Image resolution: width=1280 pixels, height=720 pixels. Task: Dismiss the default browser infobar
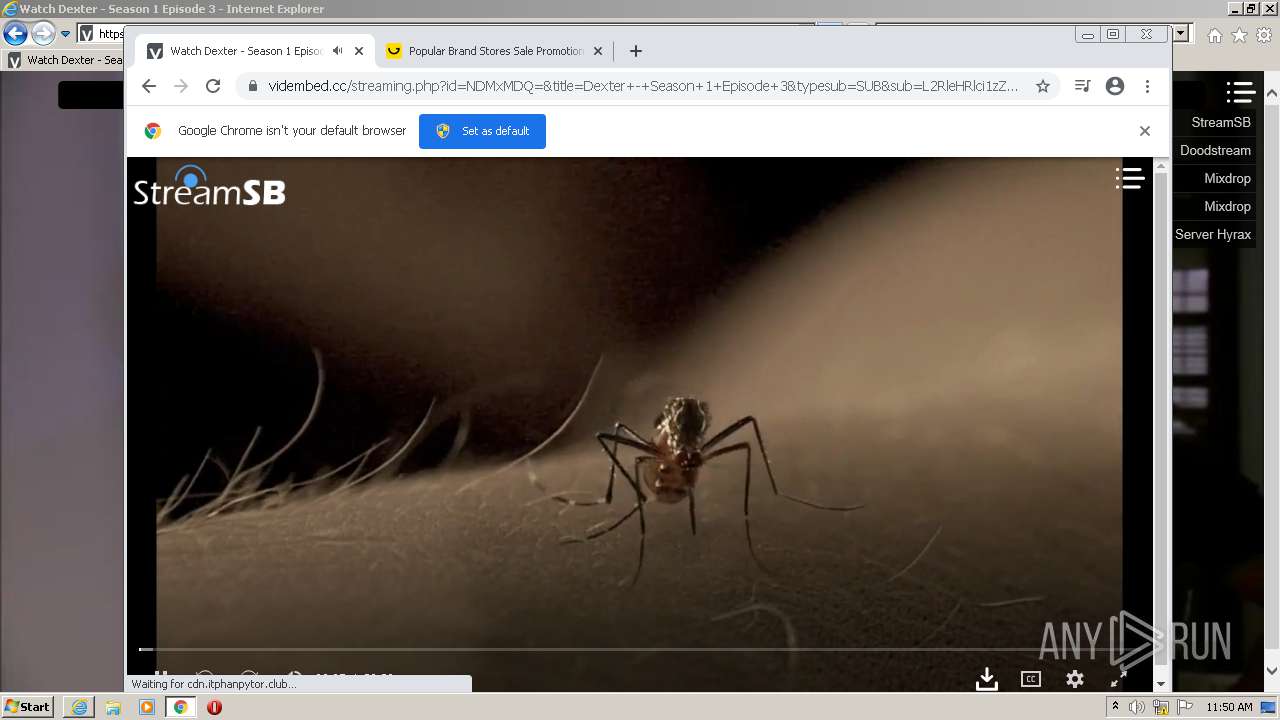[1145, 131]
